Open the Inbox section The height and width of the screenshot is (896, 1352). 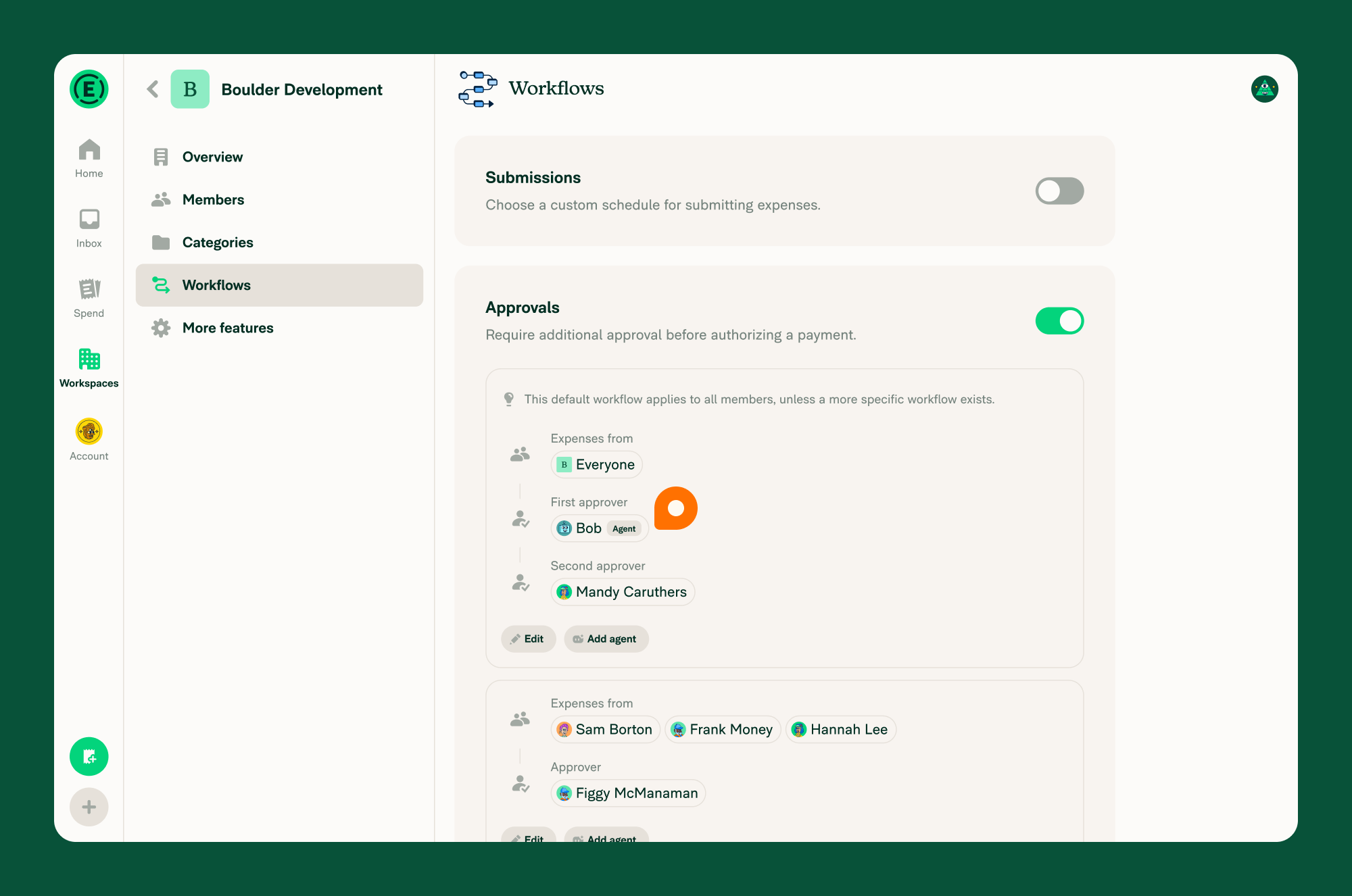pos(89,228)
